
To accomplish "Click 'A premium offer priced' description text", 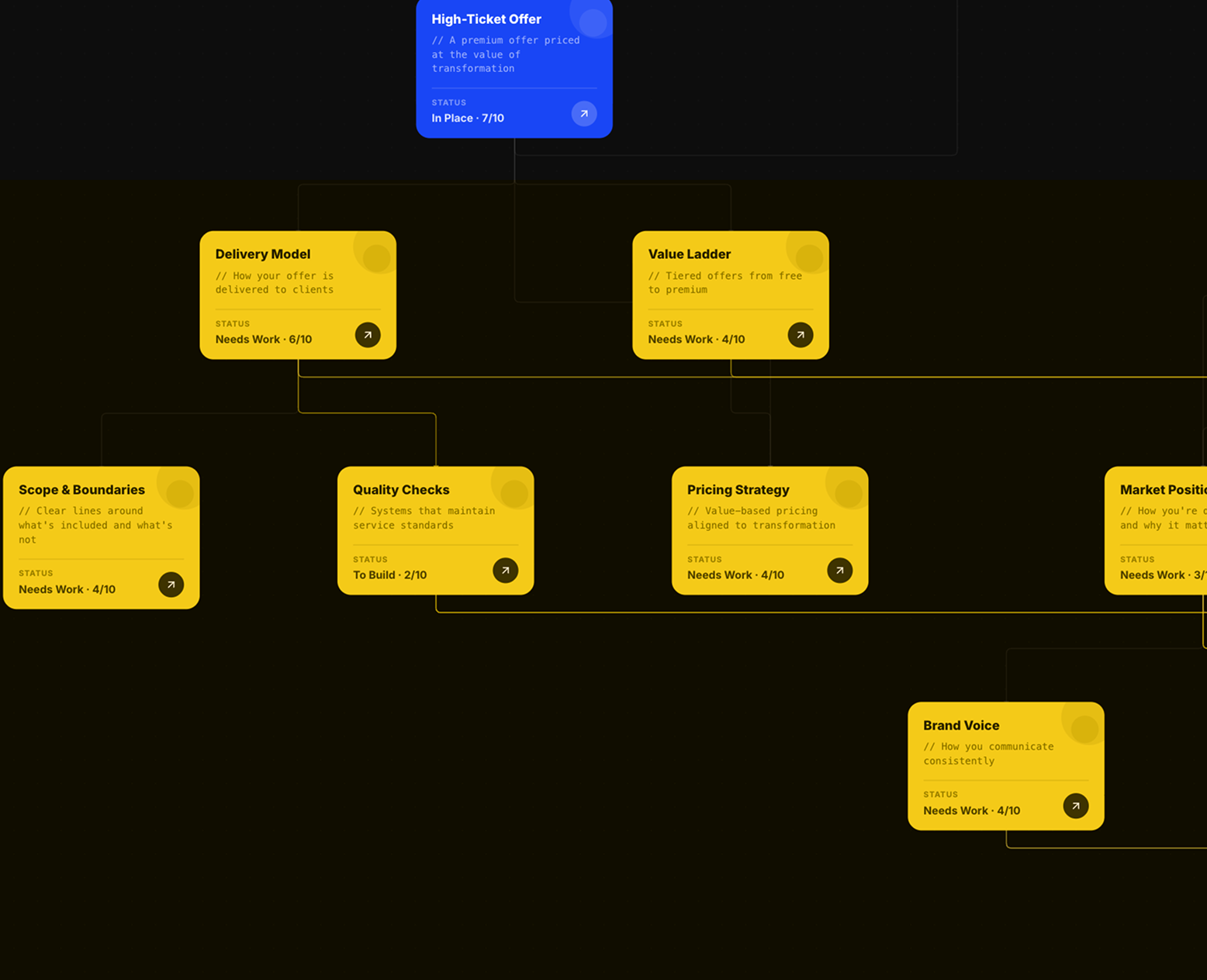I will (506, 54).
